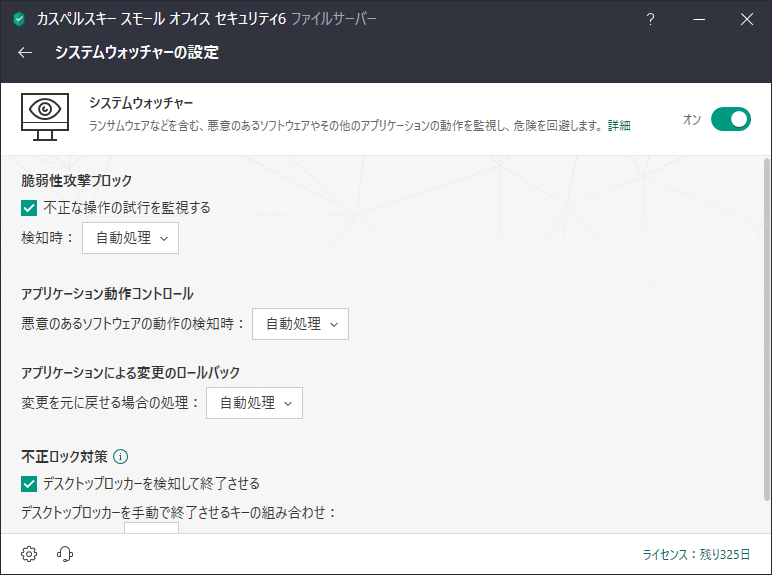The height and width of the screenshot is (575, 772).
Task: Click the アプリケーションによる変更のロールバック heading
Action: coord(130,373)
